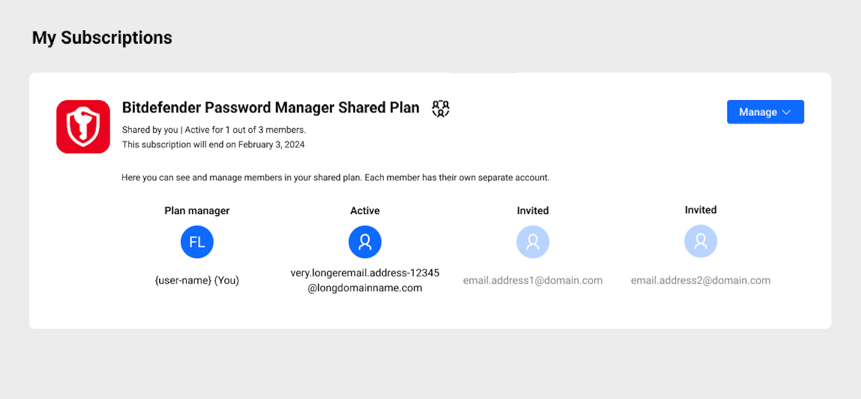Click the Active member avatar icon
Viewport: 861px width, 399px height.
coord(365,242)
